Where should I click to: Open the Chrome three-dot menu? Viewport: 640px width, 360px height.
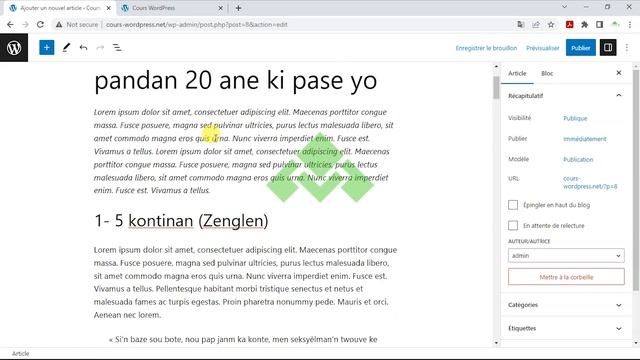point(630,24)
